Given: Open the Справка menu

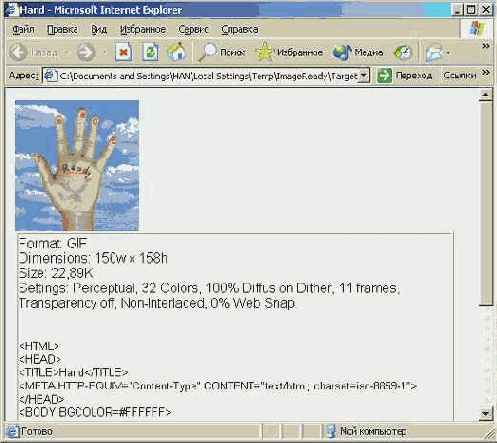Looking at the screenshot, I should pyautogui.click(x=240, y=29).
